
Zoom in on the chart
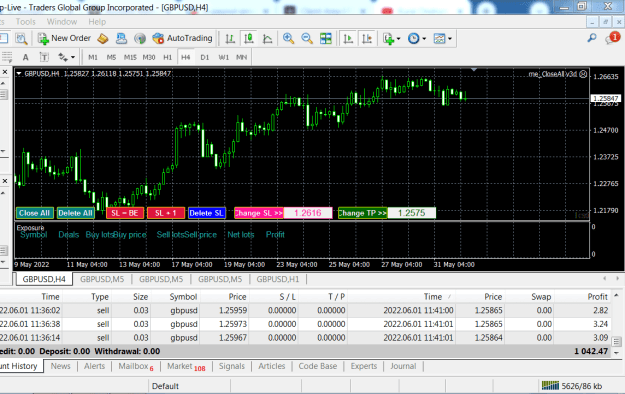tap(288, 38)
